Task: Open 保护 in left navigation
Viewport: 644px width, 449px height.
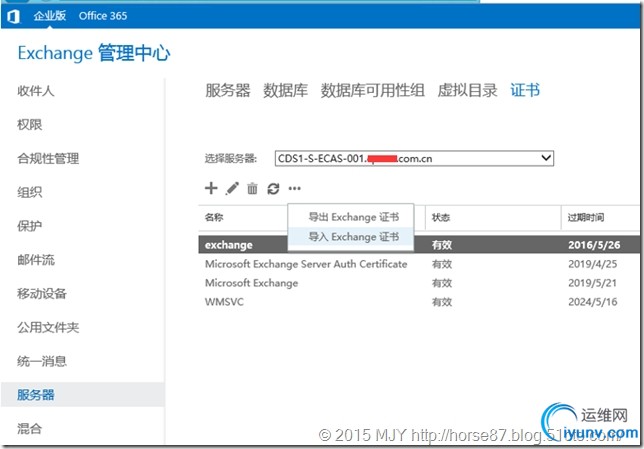Action: (x=30, y=226)
